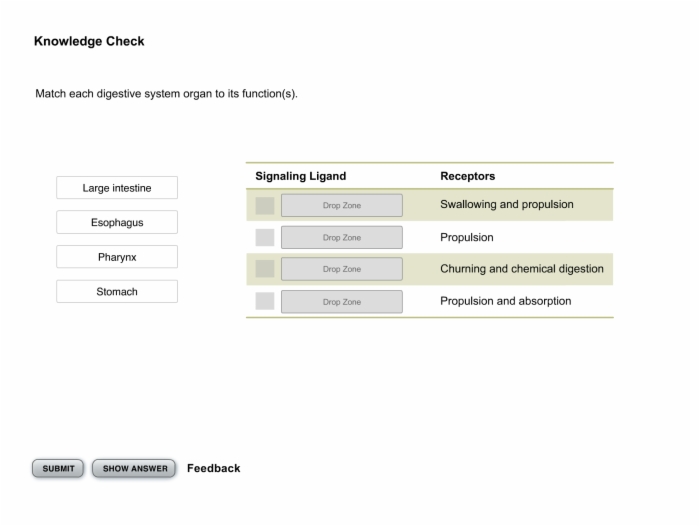700x526 pixels.
Task: Pick the Stomach answer tile
Action: [117, 292]
